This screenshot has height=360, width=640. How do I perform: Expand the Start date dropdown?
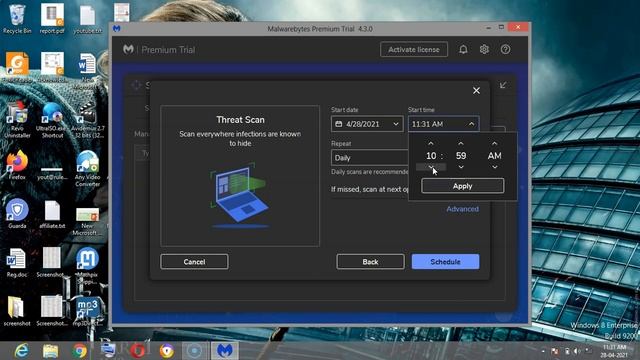(x=396, y=124)
